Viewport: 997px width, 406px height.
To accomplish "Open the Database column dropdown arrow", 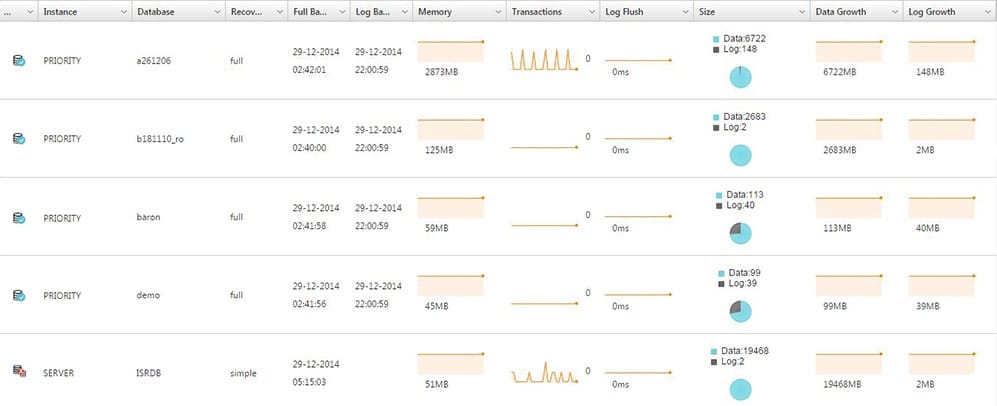I will coord(217,12).
